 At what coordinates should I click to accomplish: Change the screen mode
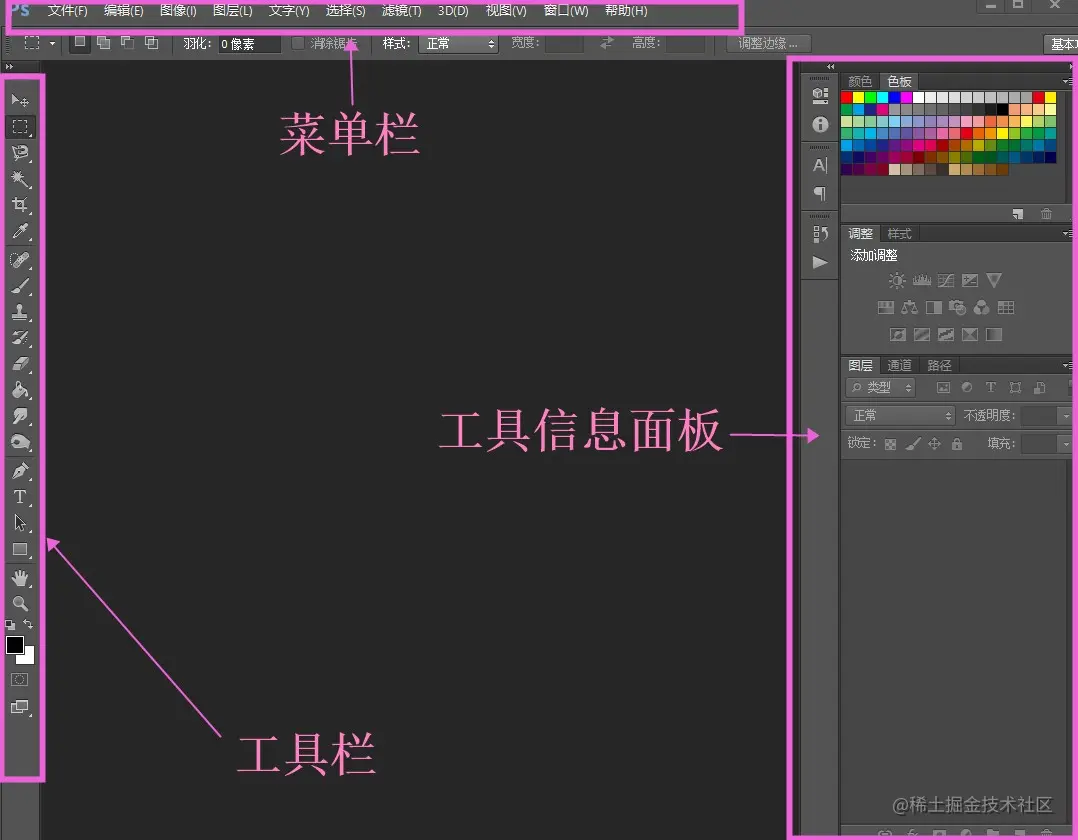click(x=20, y=707)
